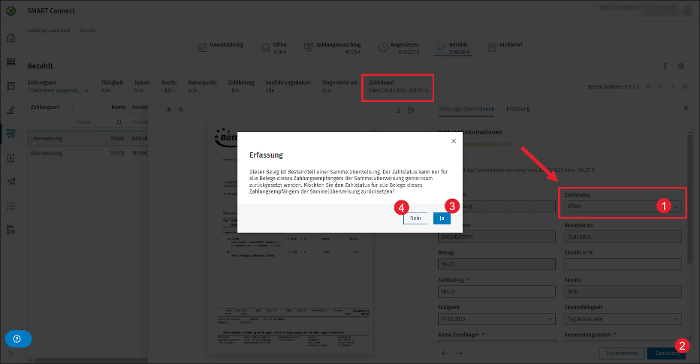Expand the sidebar with double chevron
This screenshot has width=700, height=364.
11,353
